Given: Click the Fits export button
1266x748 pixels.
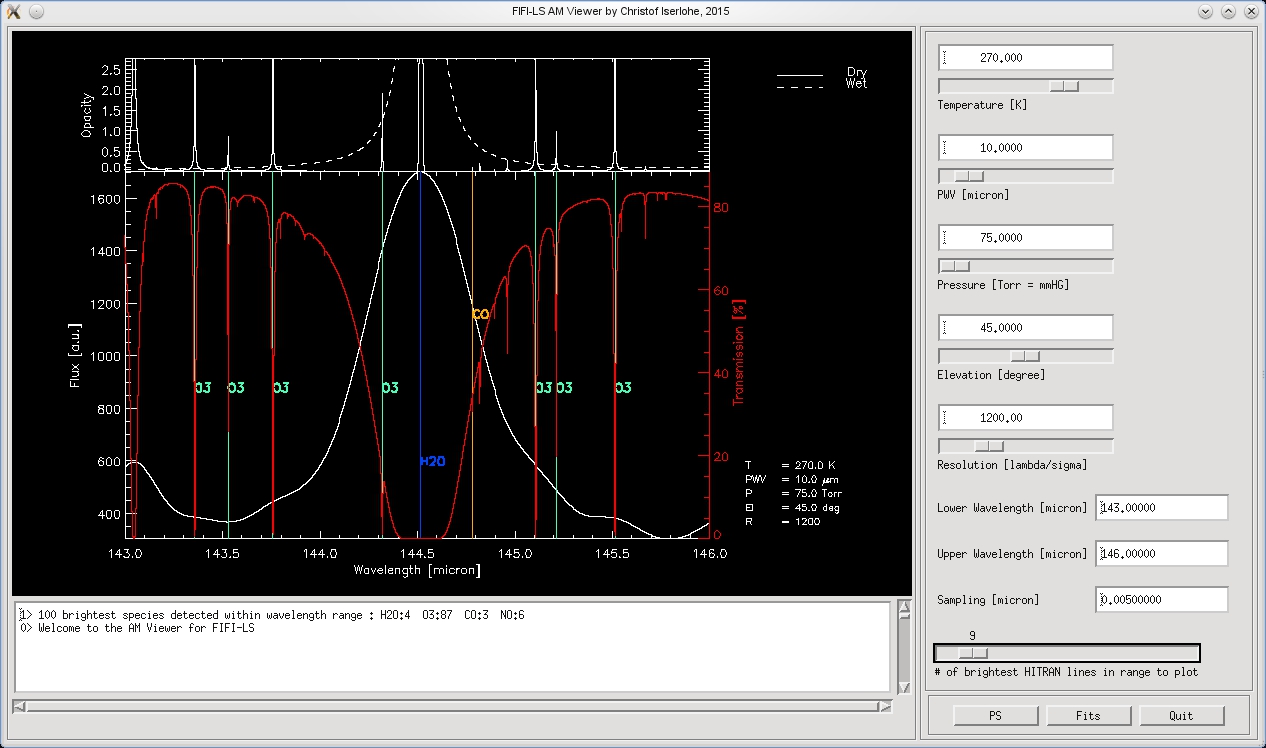Looking at the screenshot, I should [x=1088, y=715].
